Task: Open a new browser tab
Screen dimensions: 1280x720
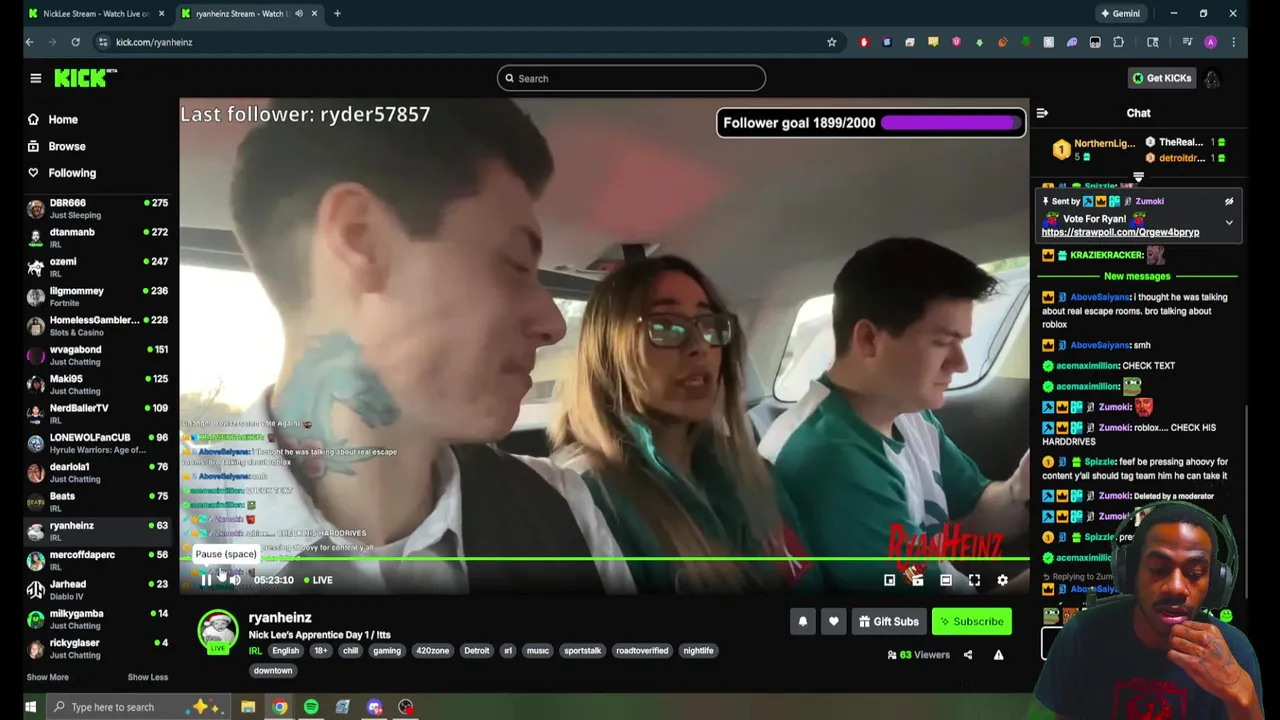Action: [x=337, y=14]
